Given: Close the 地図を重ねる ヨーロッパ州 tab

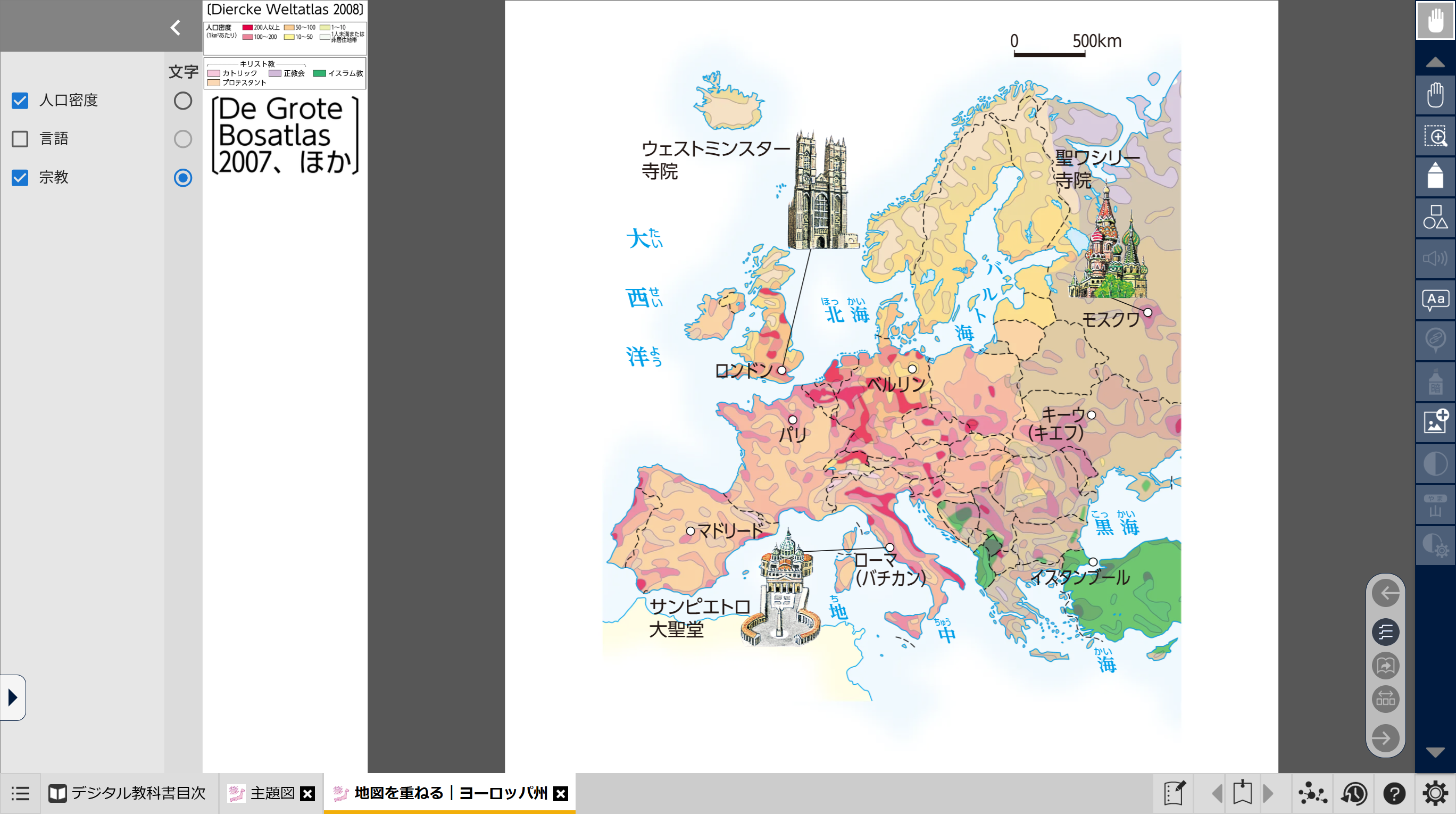Looking at the screenshot, I should tap(560, 794).
